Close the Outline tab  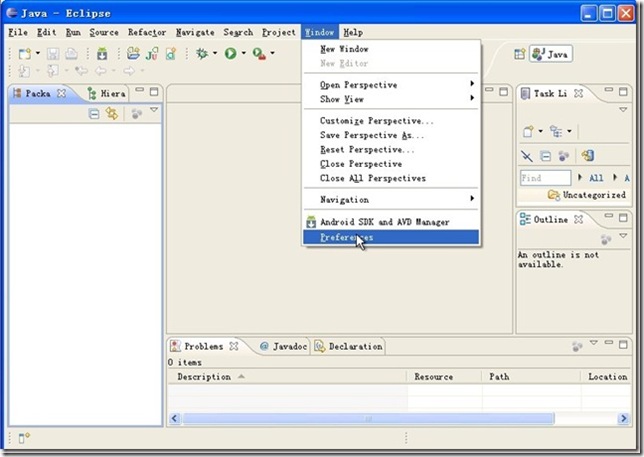coord(578,220)
